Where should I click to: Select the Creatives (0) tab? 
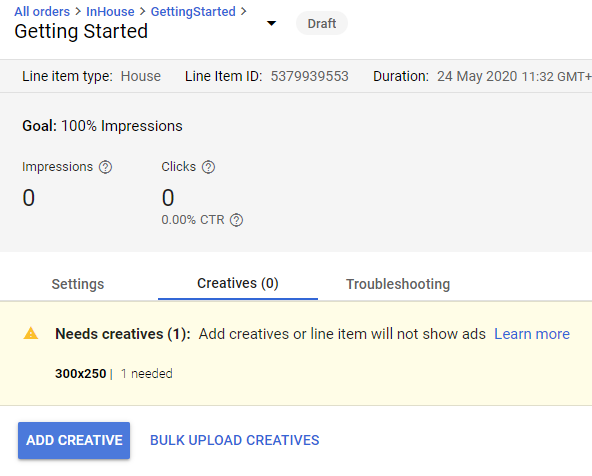click(238, 283)
